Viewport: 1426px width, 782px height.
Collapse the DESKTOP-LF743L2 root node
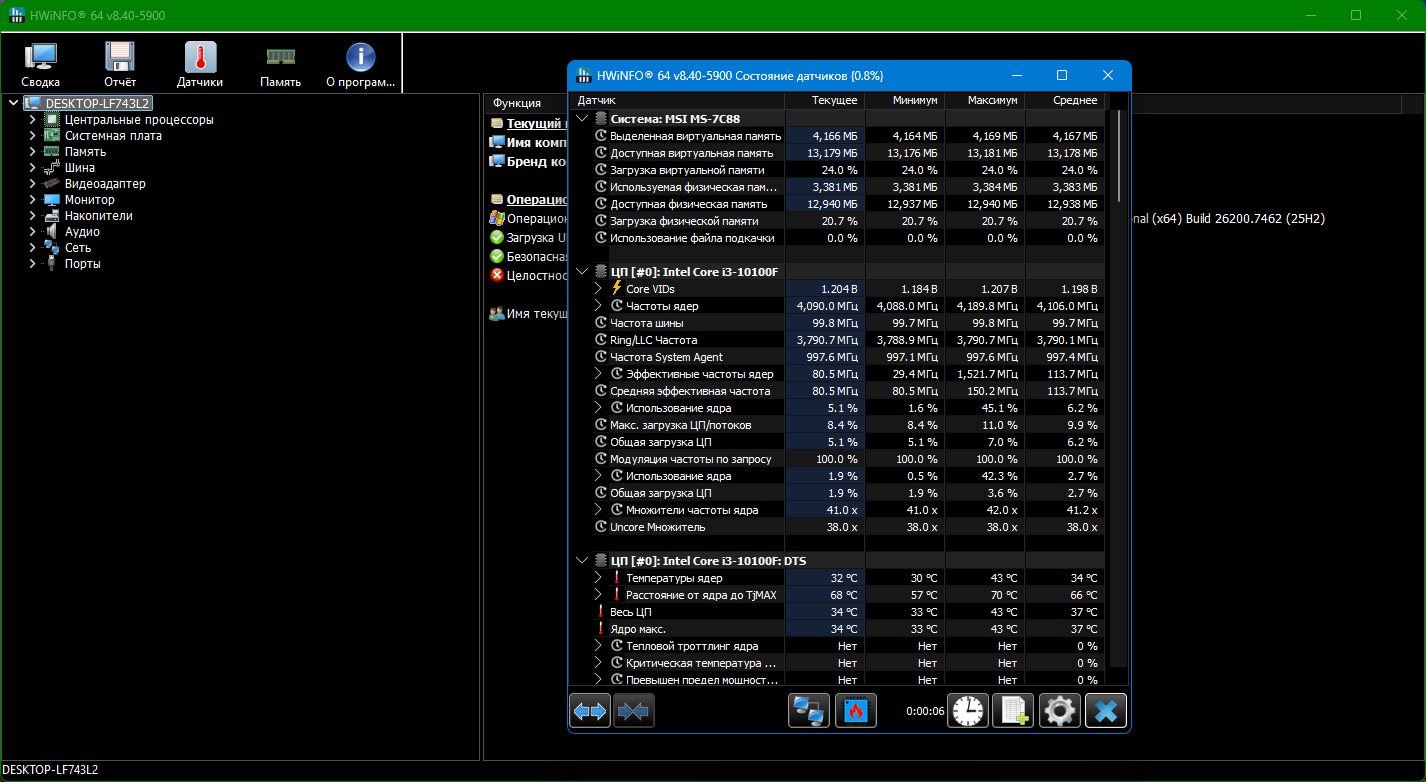tap(11, 103)
